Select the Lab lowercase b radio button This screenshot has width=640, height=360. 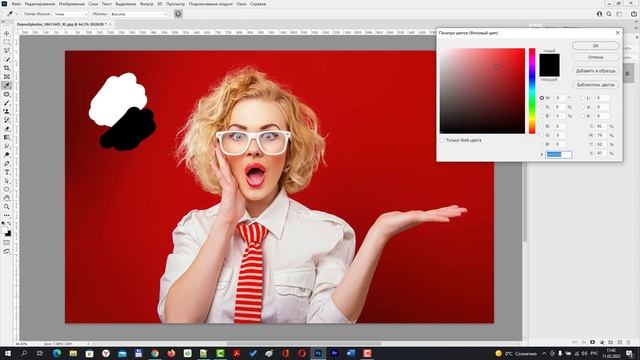point(582,116)
